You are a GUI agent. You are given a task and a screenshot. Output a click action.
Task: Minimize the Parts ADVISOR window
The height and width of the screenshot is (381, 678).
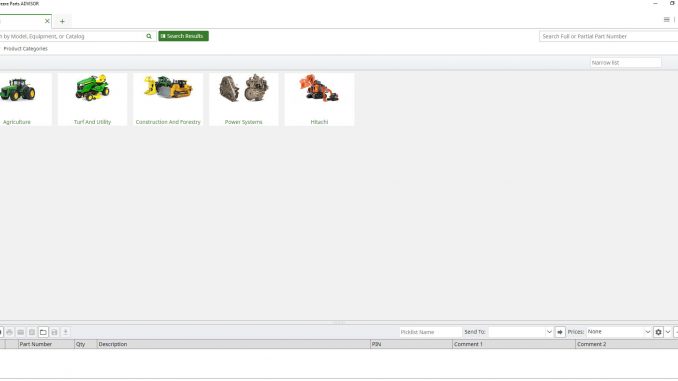(656, 3)
